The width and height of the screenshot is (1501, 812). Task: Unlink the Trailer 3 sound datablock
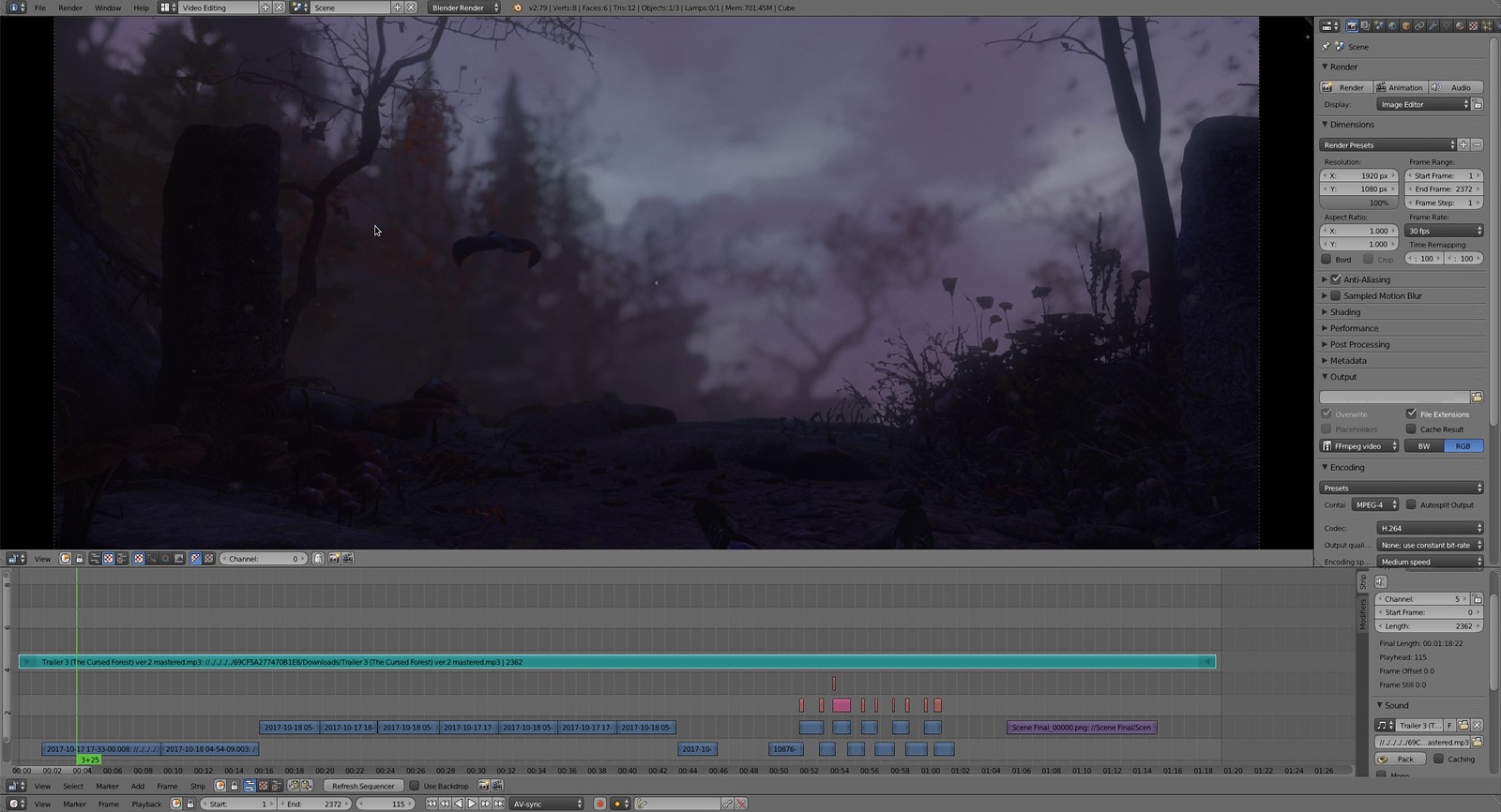pos(1477,725)
